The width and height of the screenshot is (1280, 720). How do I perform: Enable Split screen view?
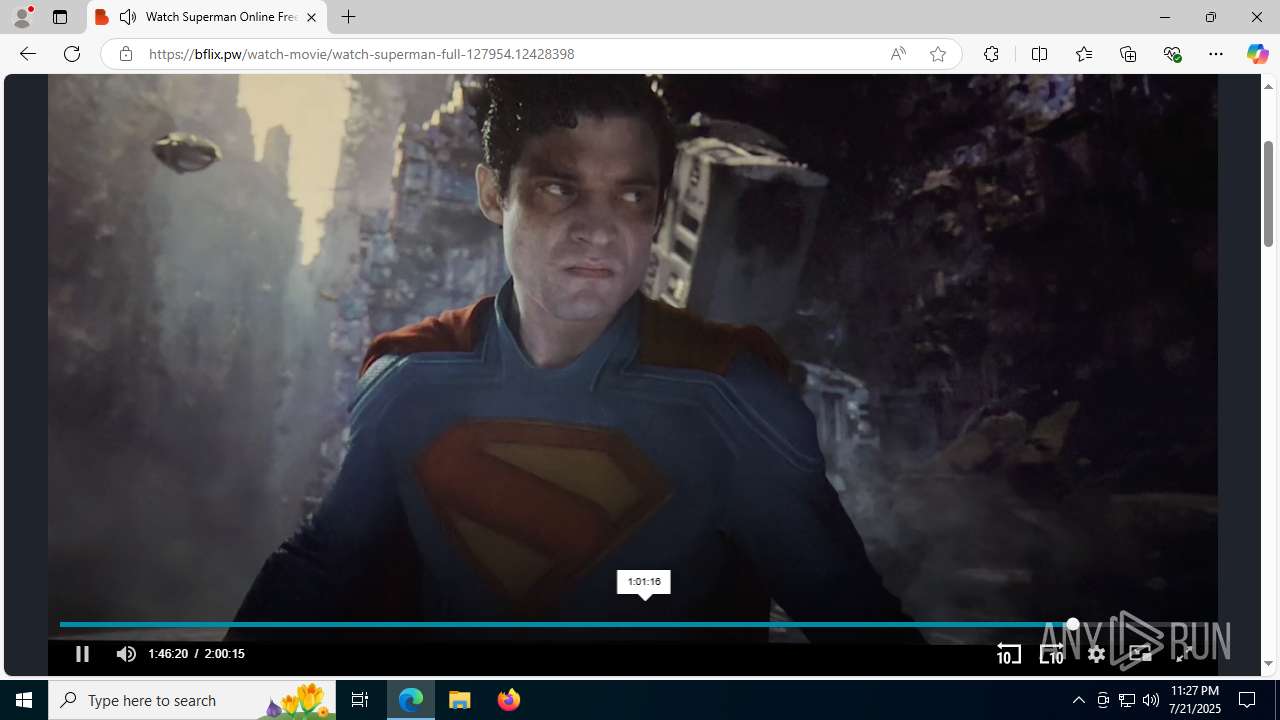1039,54
